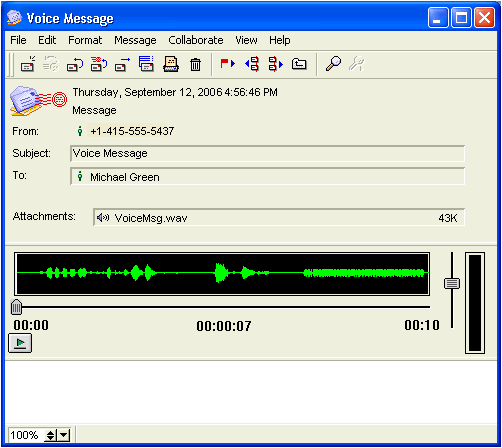Open the magnifying glass search tool
The width and height of the screenshot is (502, 448).
click(333, 63)
